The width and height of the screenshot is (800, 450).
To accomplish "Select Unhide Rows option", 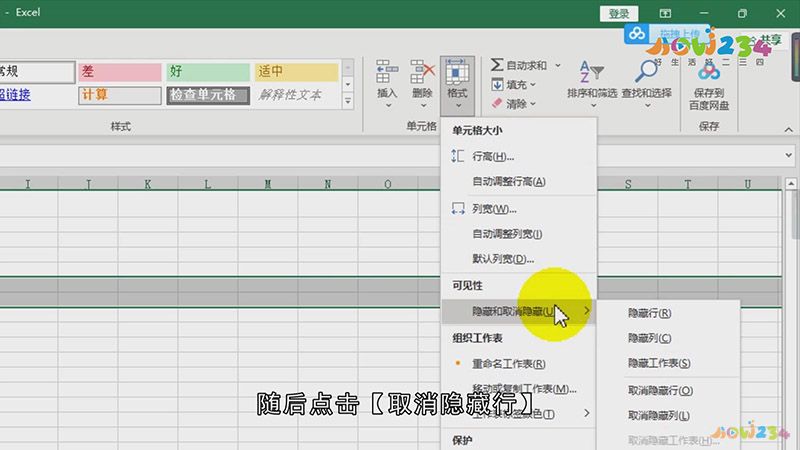I will point(668,390).
